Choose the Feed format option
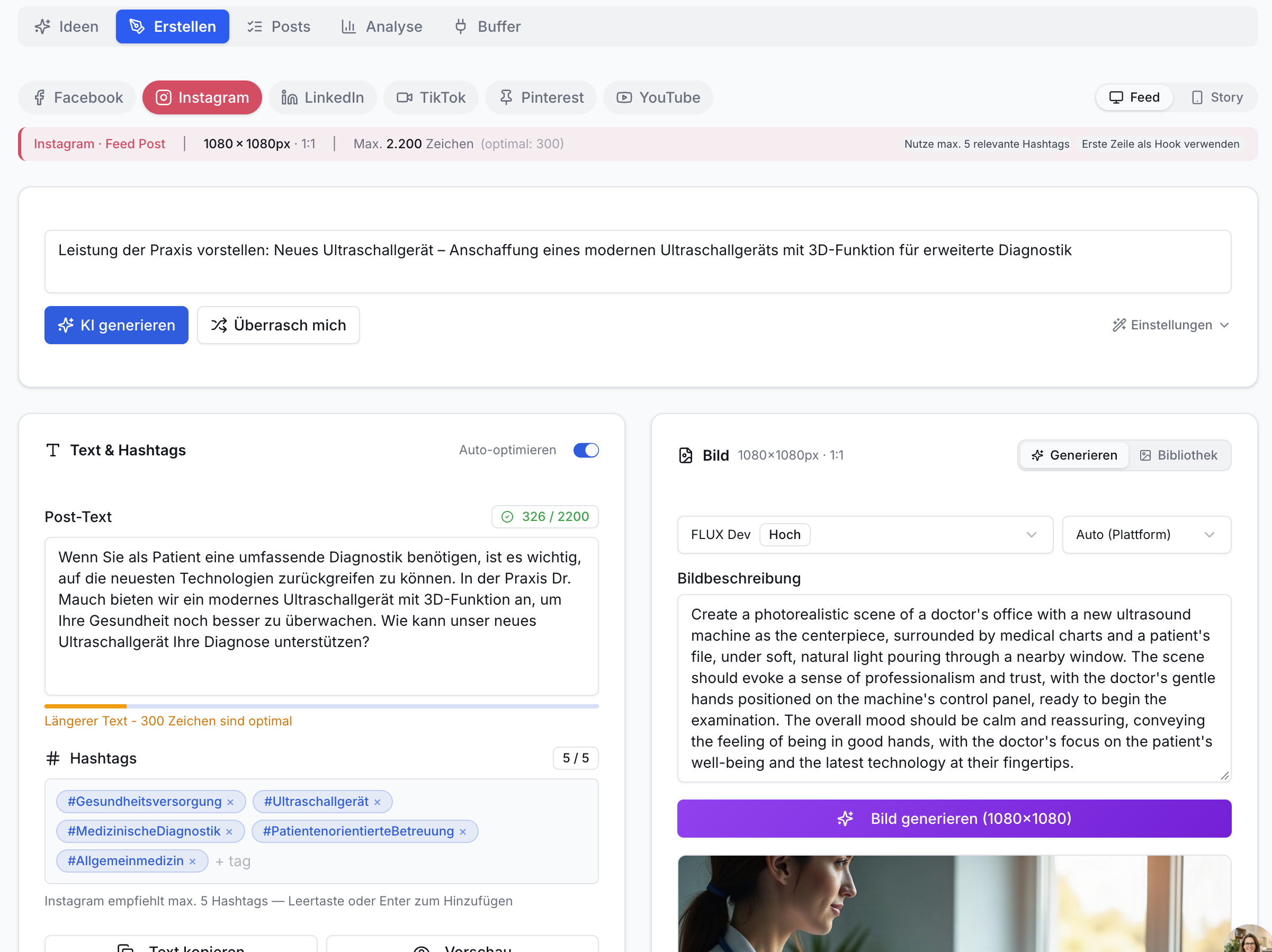This screenshot has width=1272, height=952. pyautogui.click(x=1134, y=97)
